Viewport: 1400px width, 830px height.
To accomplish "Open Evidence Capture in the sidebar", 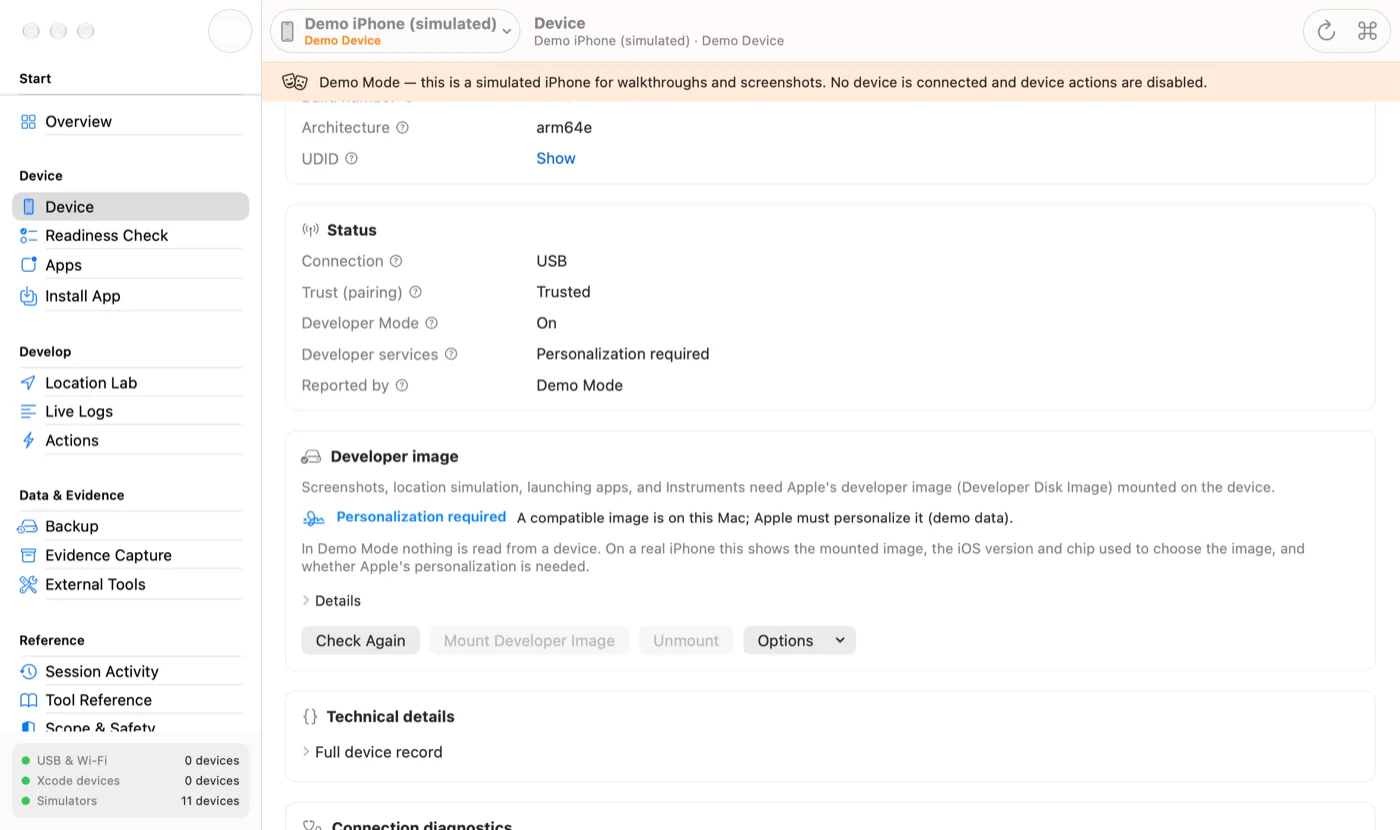I will point(130,555).
